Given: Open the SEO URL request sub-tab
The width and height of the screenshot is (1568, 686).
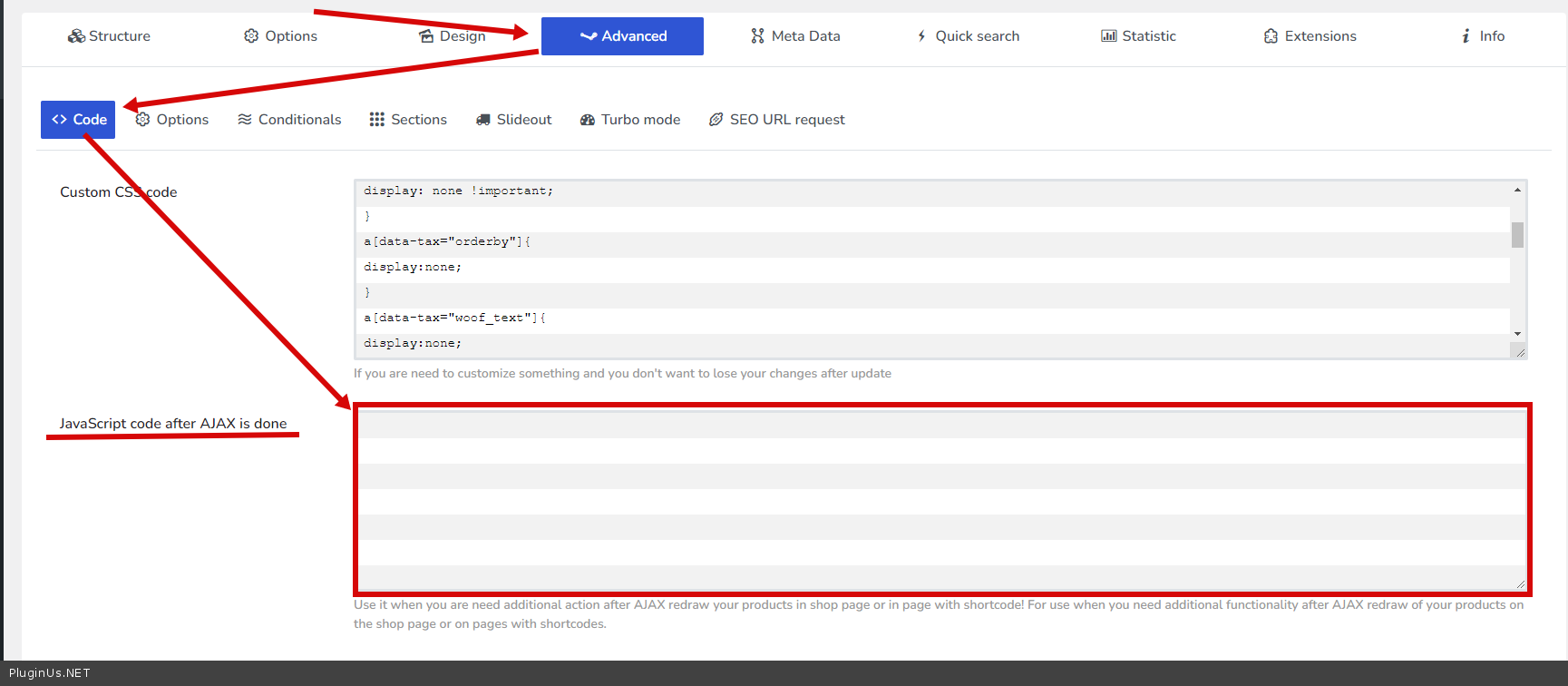Looking at the screenshot, I should 777,120.
